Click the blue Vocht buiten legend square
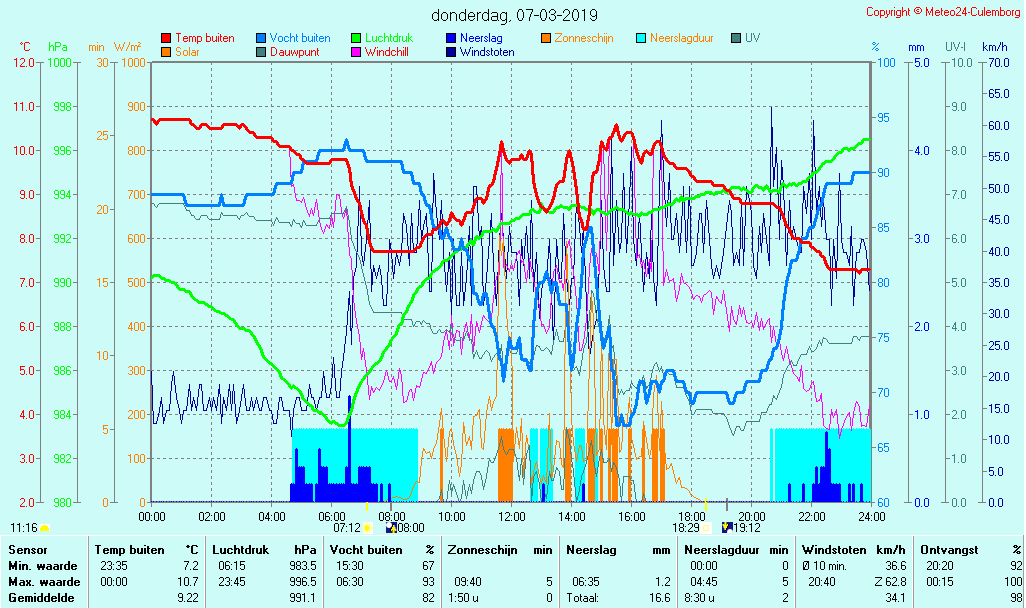Viewport: 1026px width, 608px height. pyautogui.click(x=262, y=38)
